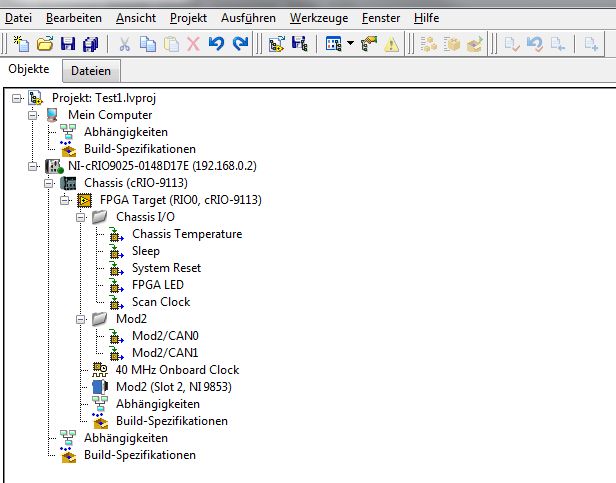Screen dimensions: 616x483
Task: Select Mod2 (Slot 2, NI 9853) module
Action: [174, 387]
